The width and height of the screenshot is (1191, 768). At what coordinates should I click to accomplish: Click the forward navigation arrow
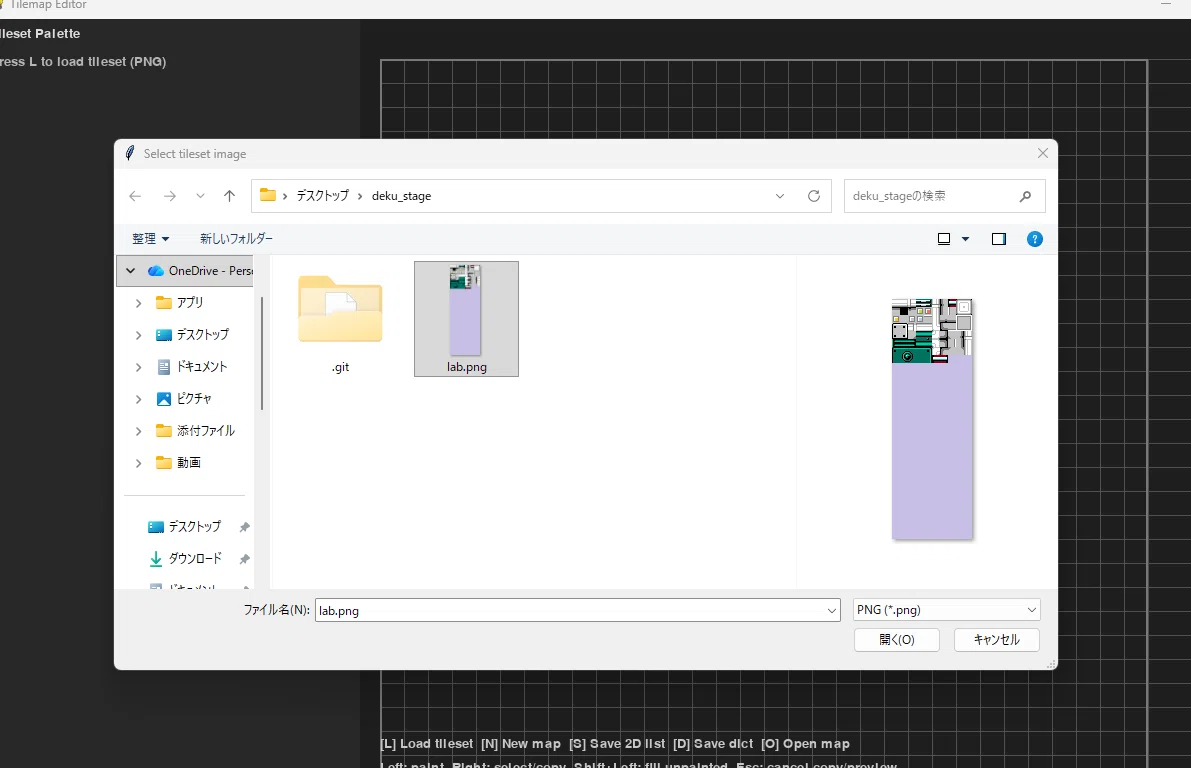pos(169,196)
